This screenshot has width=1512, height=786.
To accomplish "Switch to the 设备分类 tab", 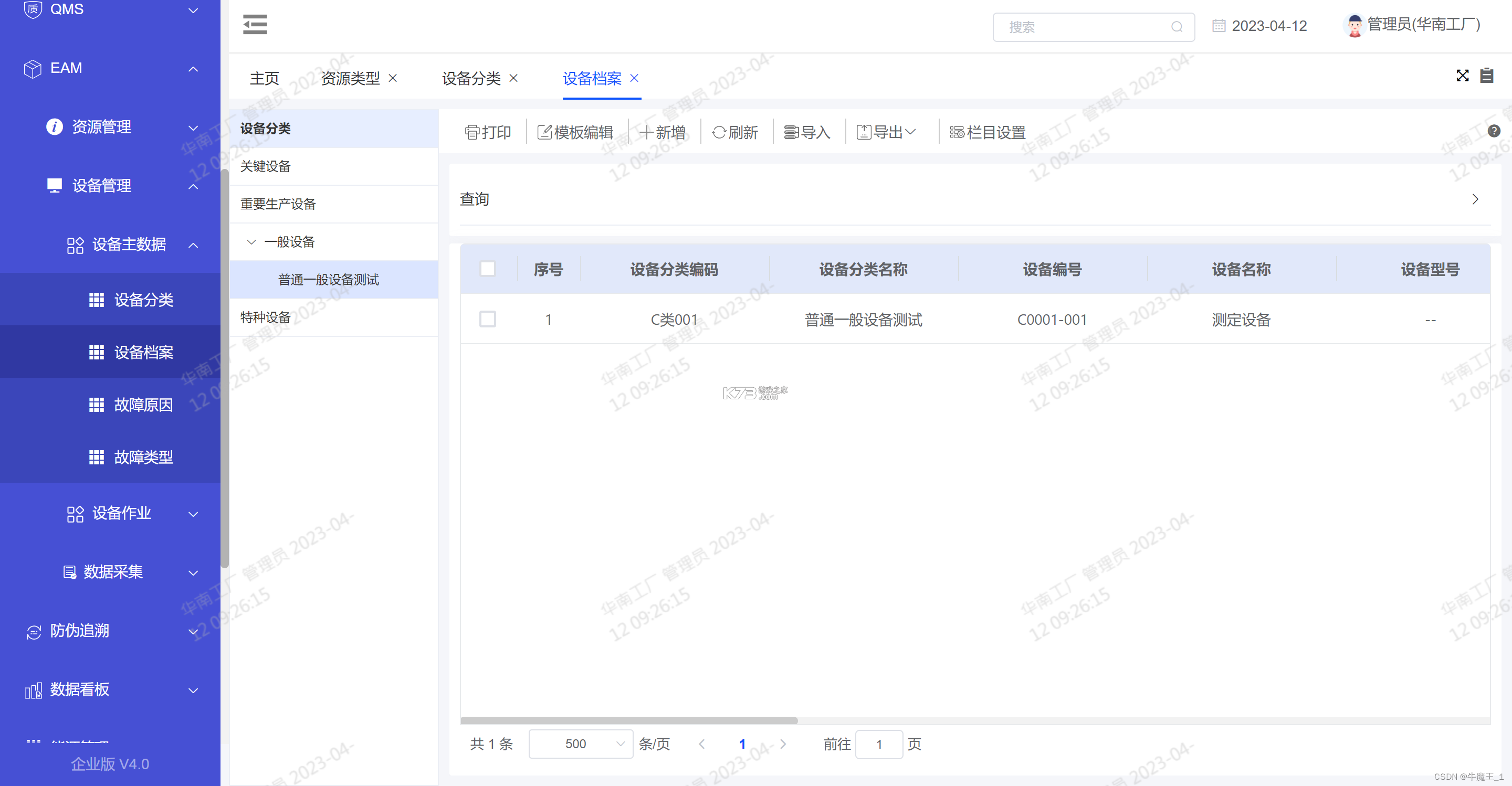I will (x=471, y=78).
